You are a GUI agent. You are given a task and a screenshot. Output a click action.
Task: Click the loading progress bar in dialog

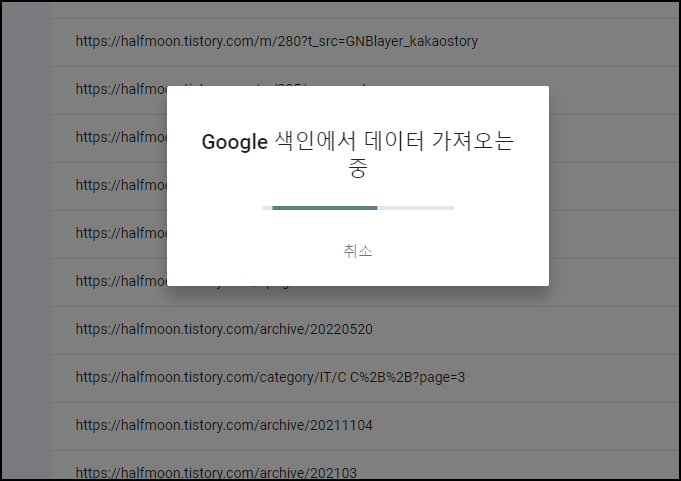(358, 208)
